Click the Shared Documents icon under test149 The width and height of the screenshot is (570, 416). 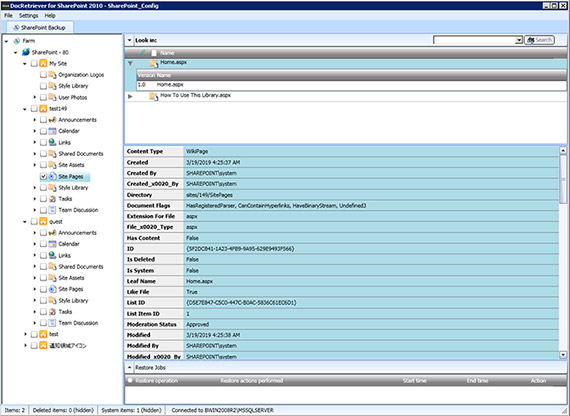[52, 153]
